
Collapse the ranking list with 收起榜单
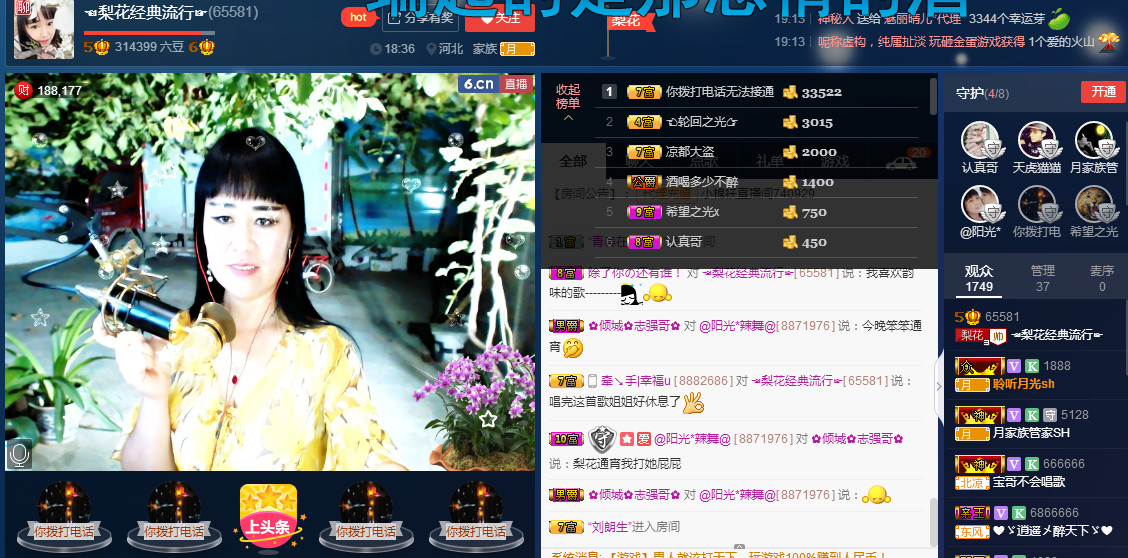coord(568,103)
